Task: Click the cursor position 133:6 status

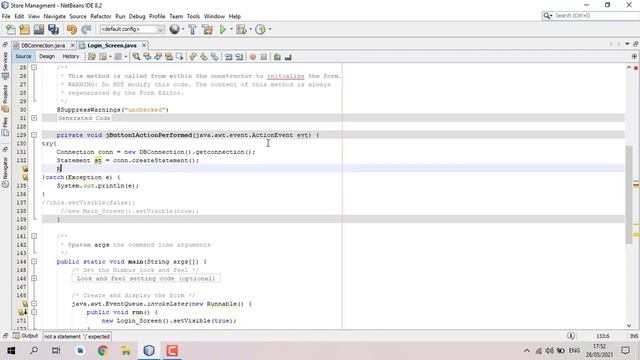Action: tap(603, 336)
